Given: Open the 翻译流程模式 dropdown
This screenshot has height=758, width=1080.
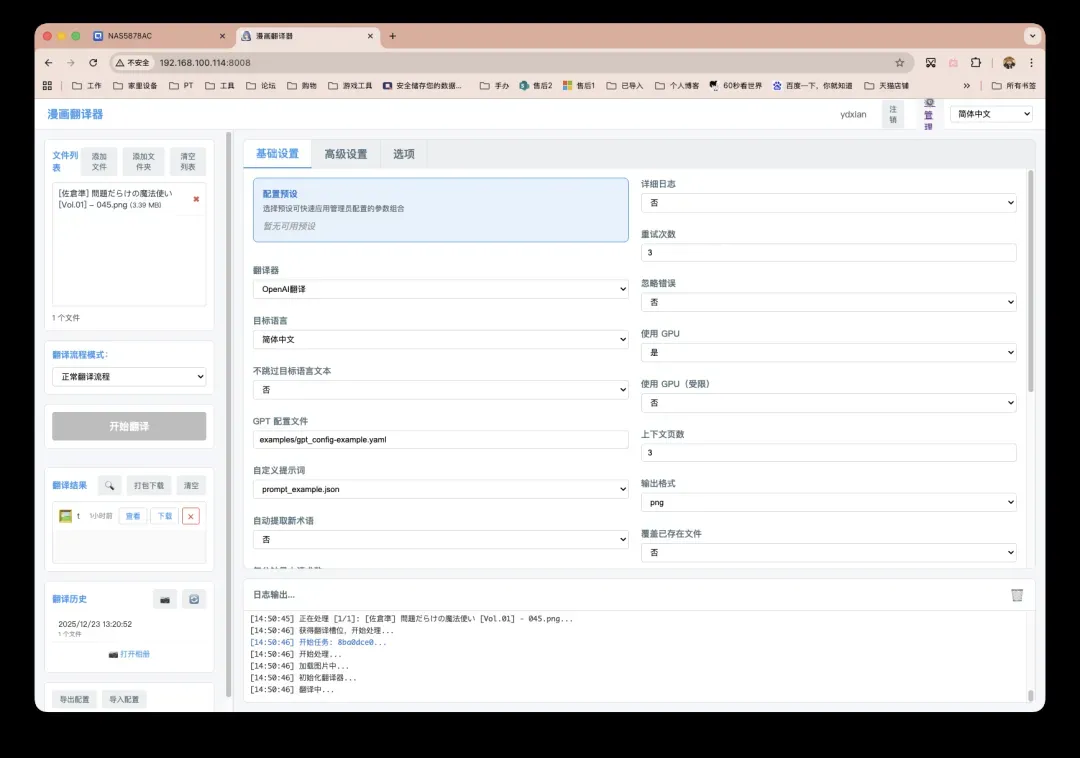Looking at the screenshot, I should [129, 377].
